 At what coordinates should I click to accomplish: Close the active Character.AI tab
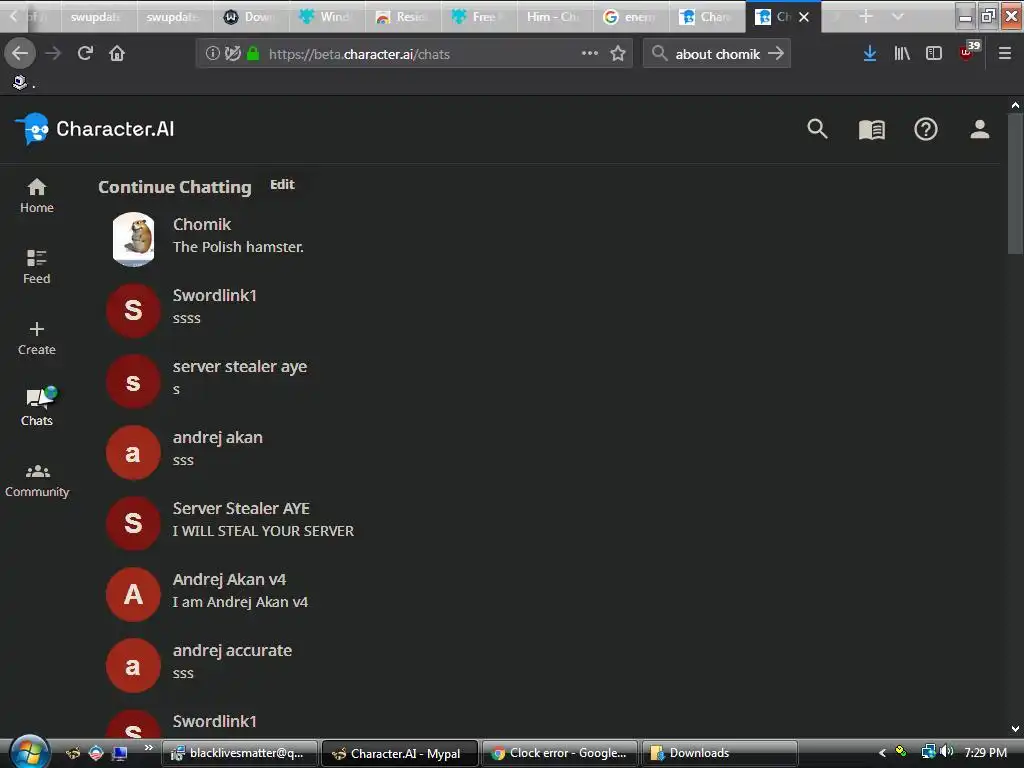click(x=804, y=17)
